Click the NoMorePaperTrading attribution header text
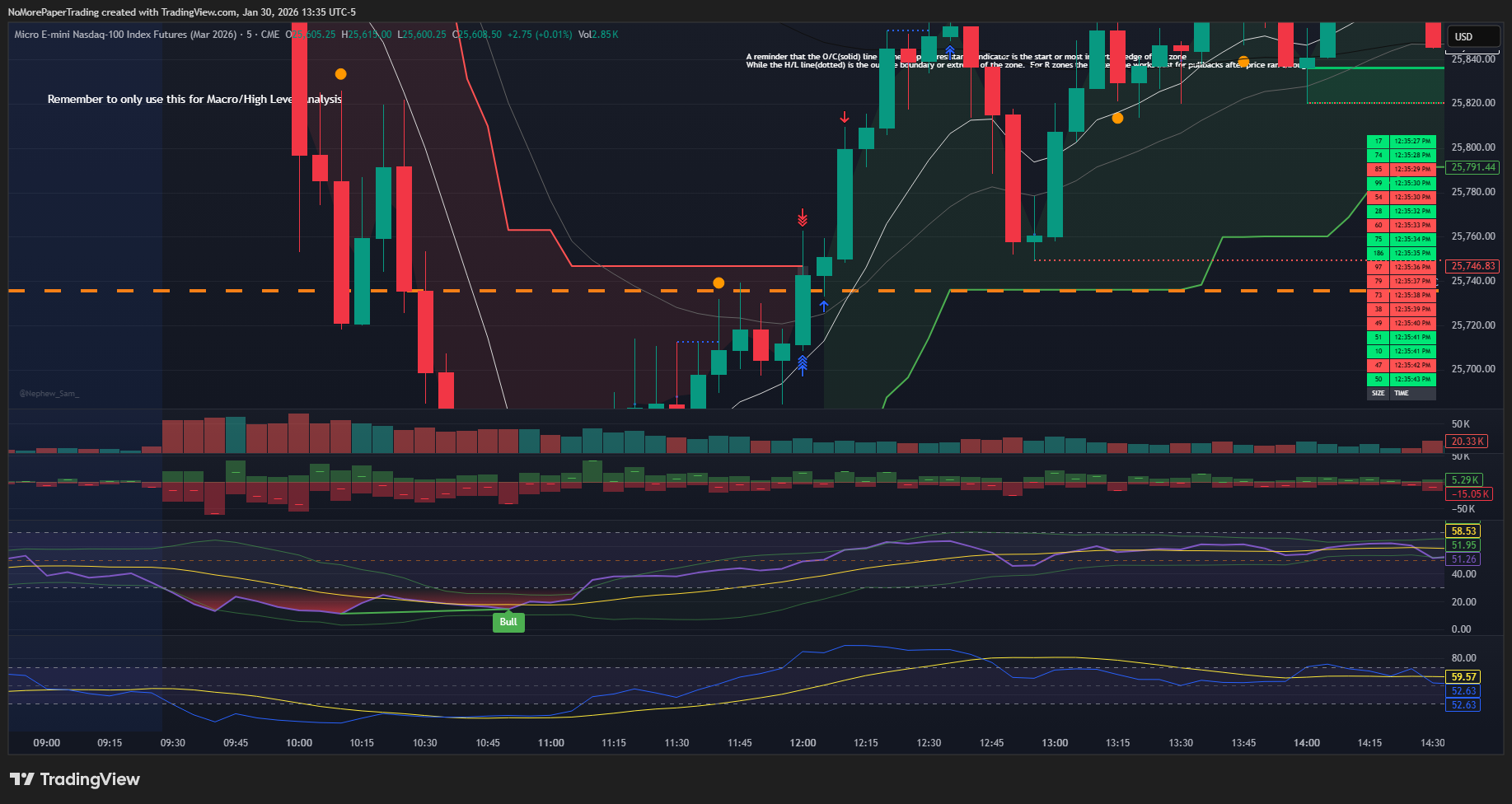1512x804 pixels. click(x=181, y=12)
